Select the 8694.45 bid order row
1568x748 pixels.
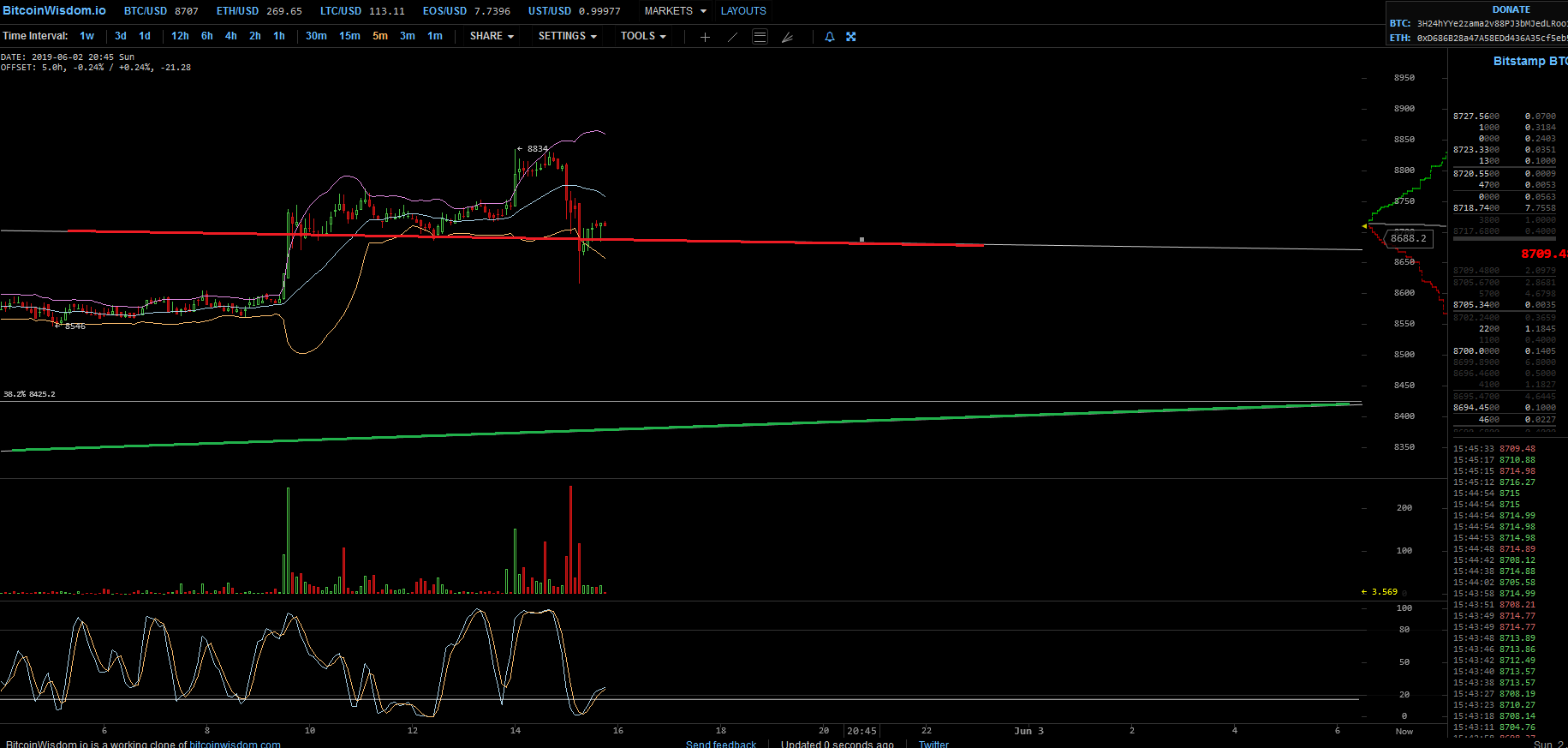click(x=1505, y=408)
